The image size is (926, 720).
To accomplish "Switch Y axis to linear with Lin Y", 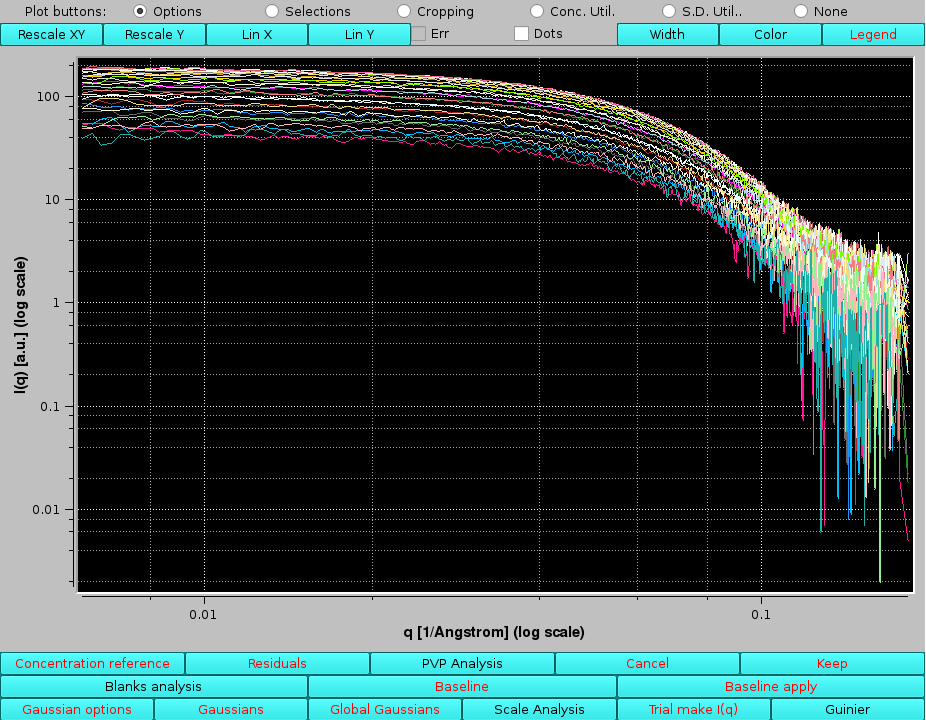I will coord(359,33).
